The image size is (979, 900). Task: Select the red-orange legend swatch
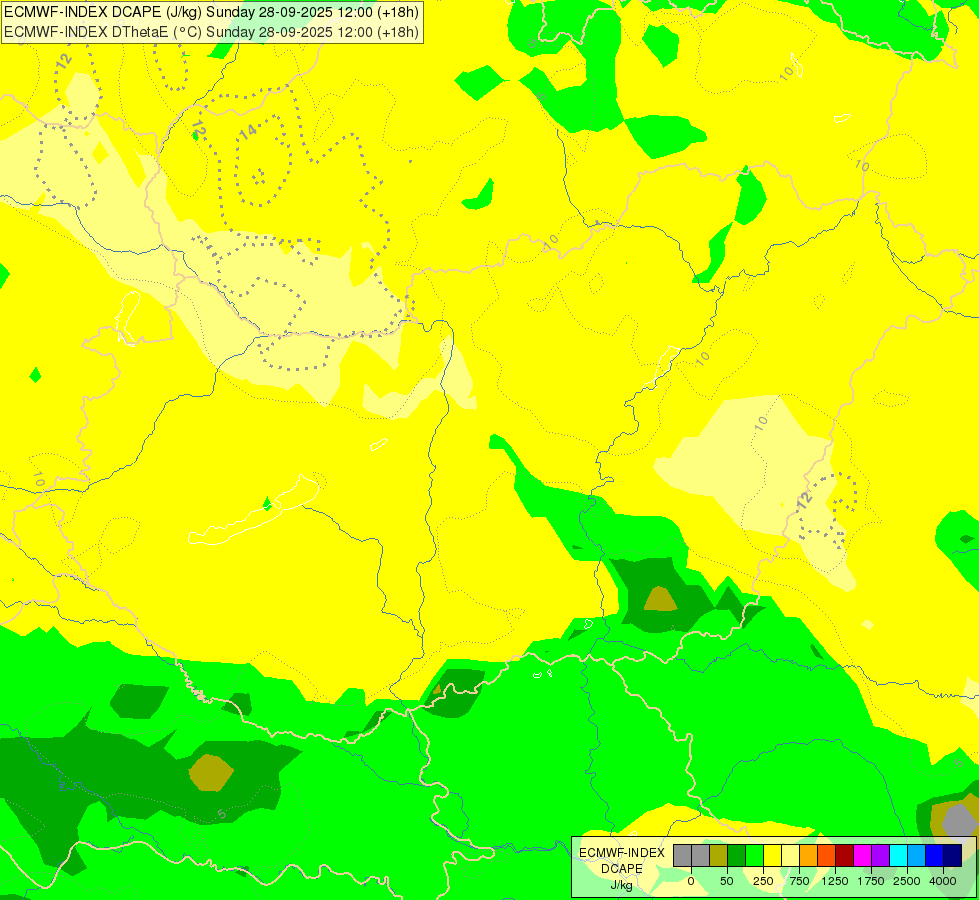pos(826,855)
